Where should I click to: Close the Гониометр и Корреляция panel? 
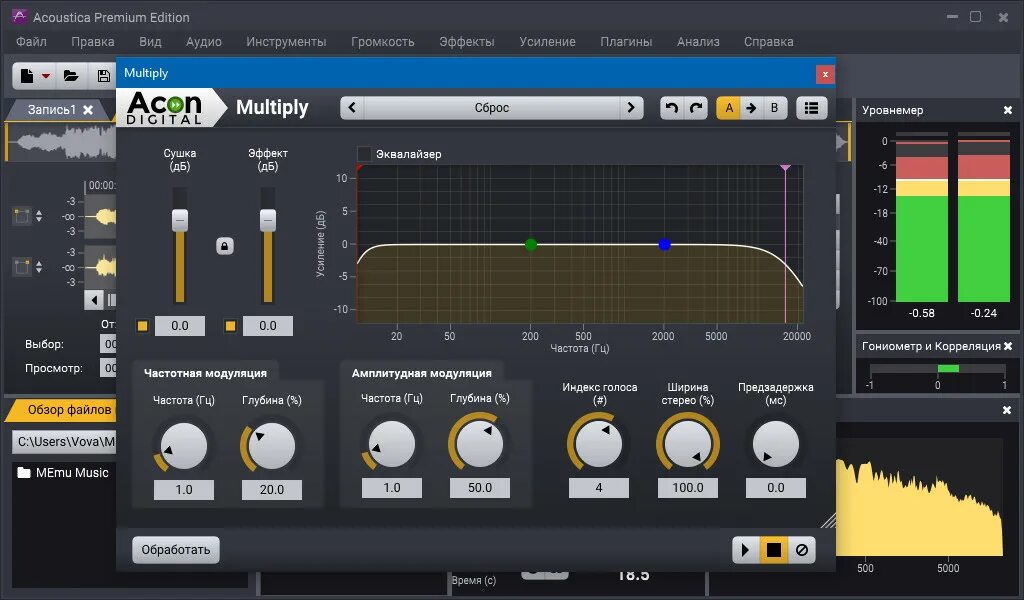[x=1008, y=346]
